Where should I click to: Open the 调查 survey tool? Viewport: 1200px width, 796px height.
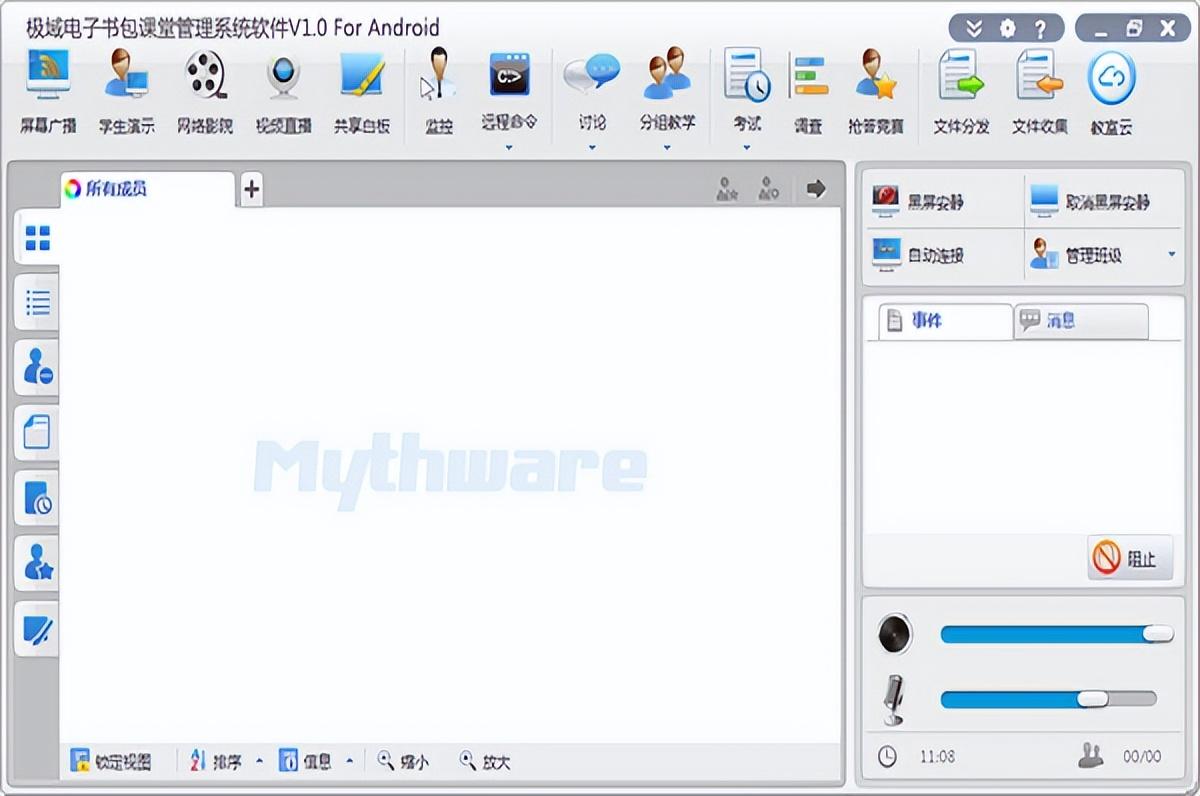[808, 93]
